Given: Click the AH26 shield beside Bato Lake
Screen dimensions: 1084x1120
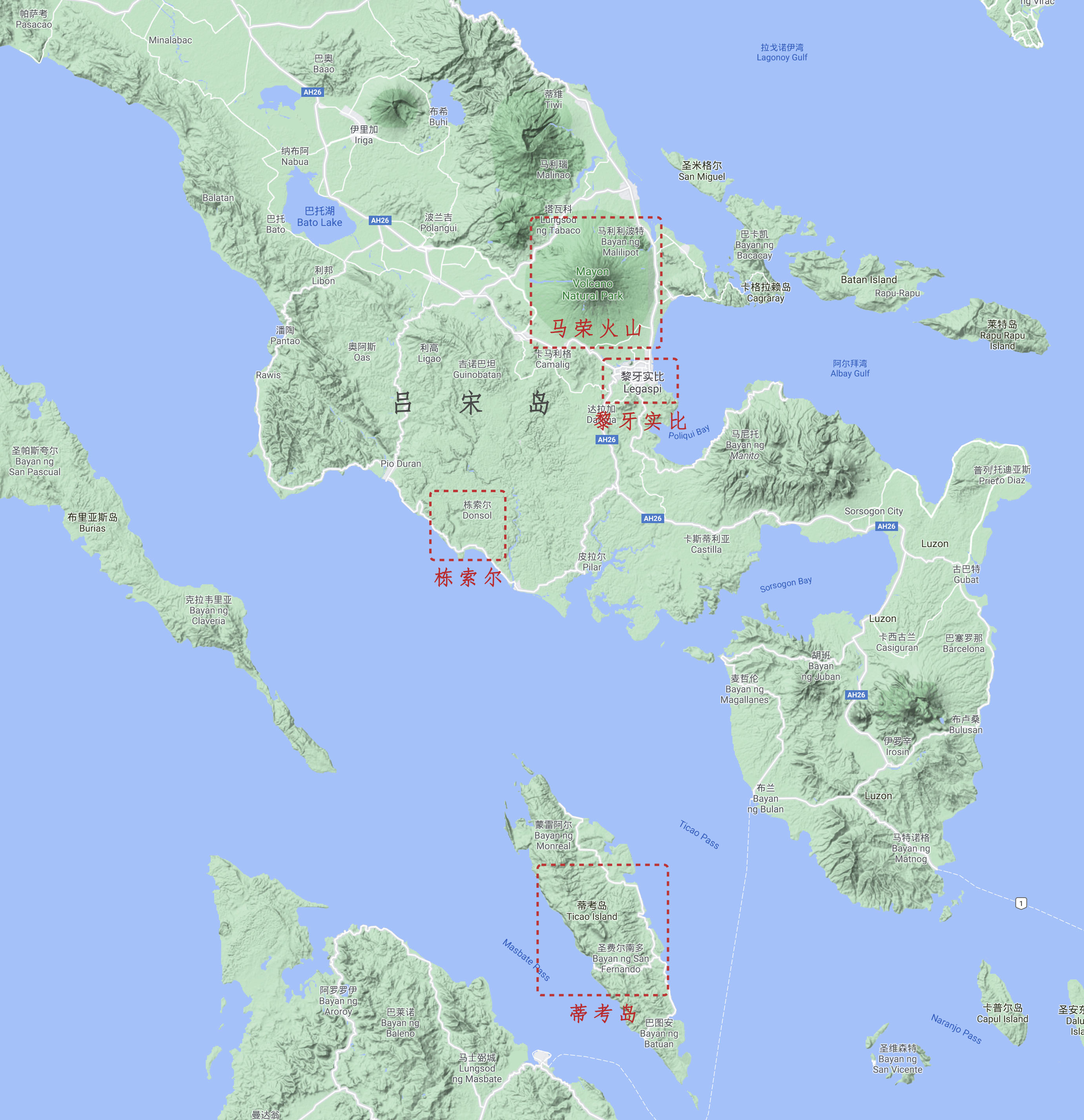Looking at the screenshot, I should pos(380,220).
